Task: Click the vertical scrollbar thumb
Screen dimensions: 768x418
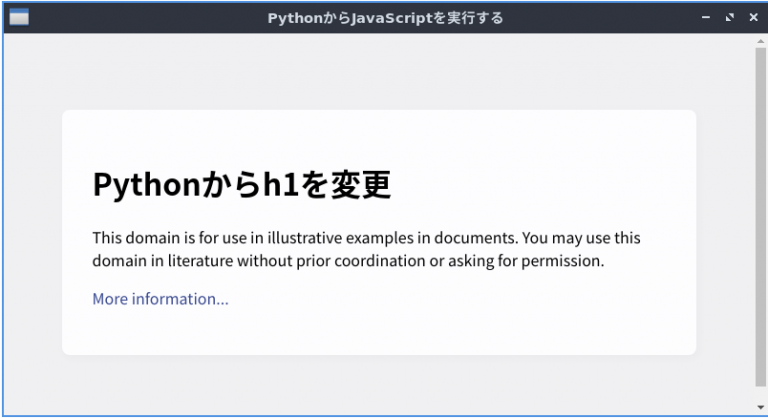Action: click(x=760, y=217)
